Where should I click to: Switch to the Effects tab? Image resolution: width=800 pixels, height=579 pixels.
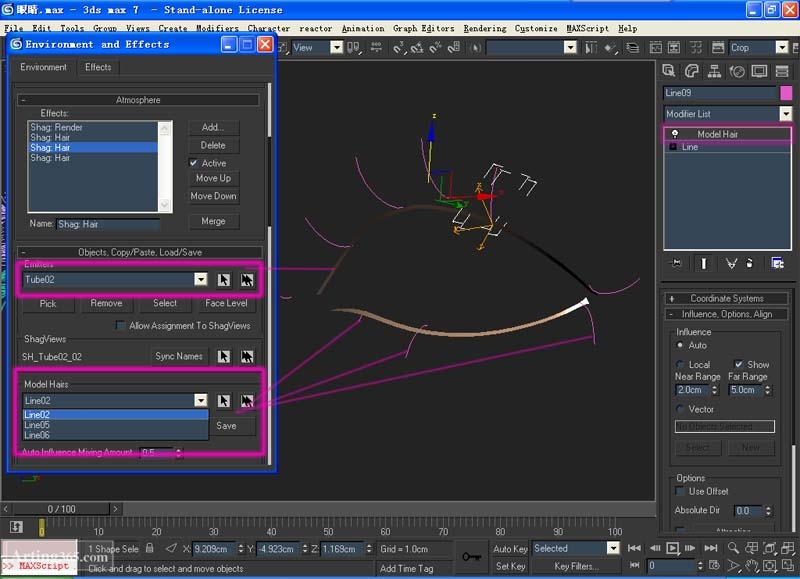98,67
